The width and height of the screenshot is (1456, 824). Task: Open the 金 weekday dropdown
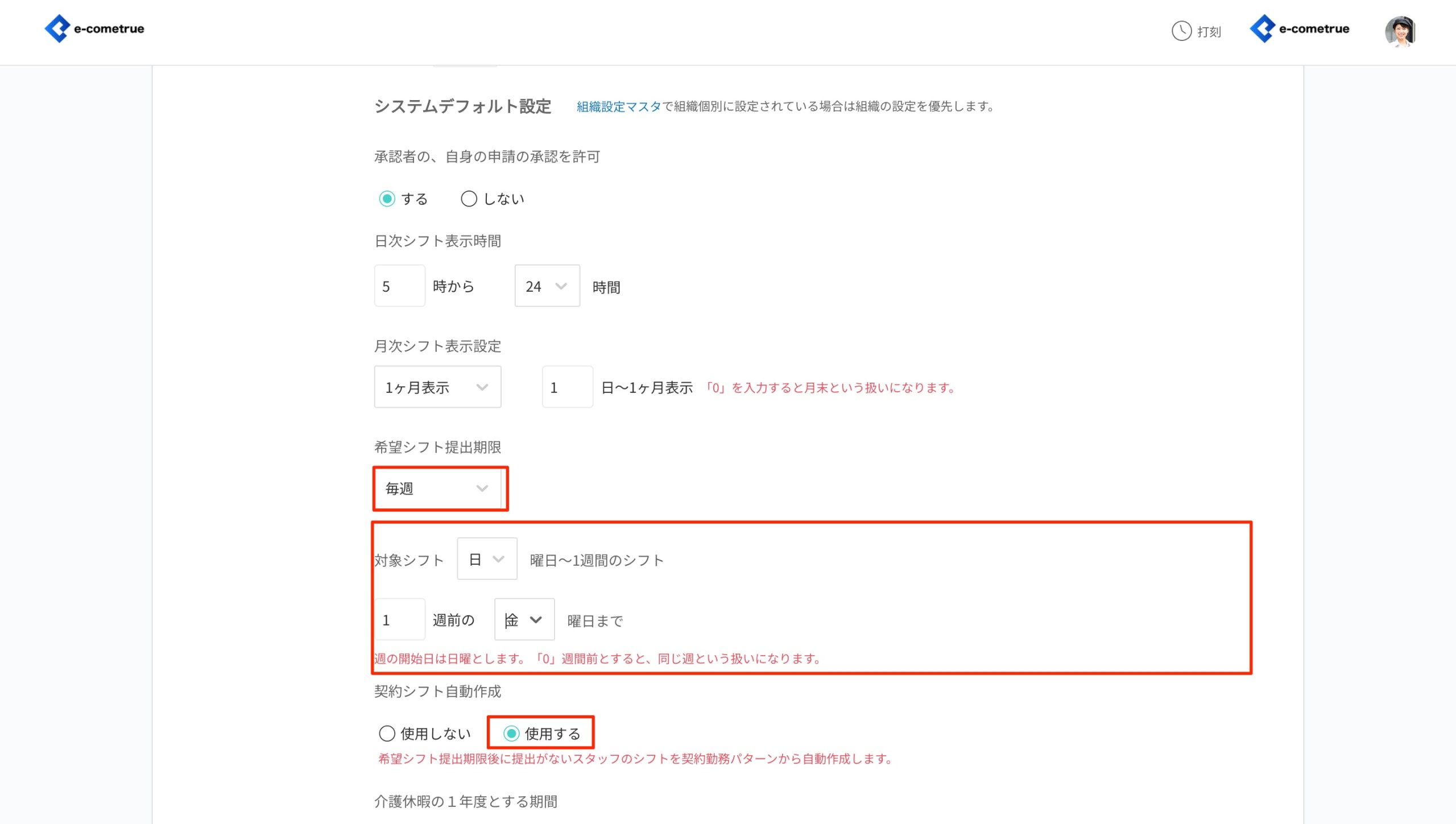click(x=523, y=620)
